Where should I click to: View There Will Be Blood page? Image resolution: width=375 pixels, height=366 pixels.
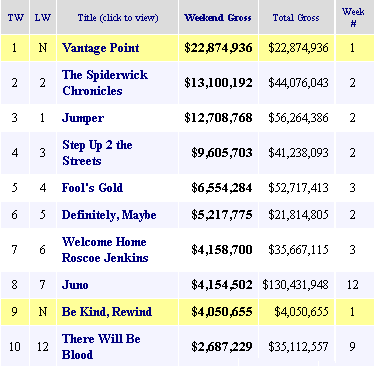[x=101, y=347]
